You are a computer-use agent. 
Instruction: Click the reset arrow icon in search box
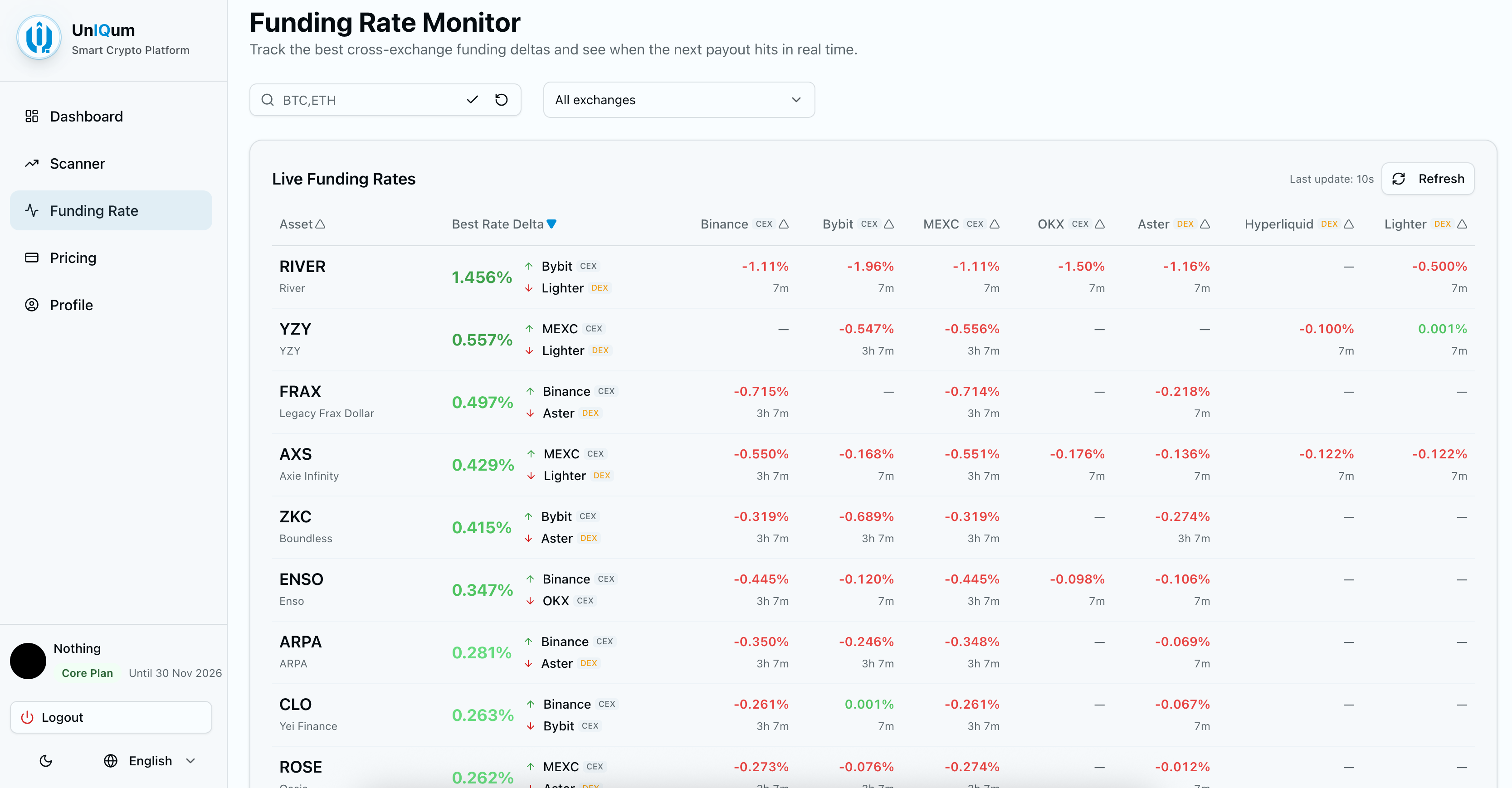point(501,100)
